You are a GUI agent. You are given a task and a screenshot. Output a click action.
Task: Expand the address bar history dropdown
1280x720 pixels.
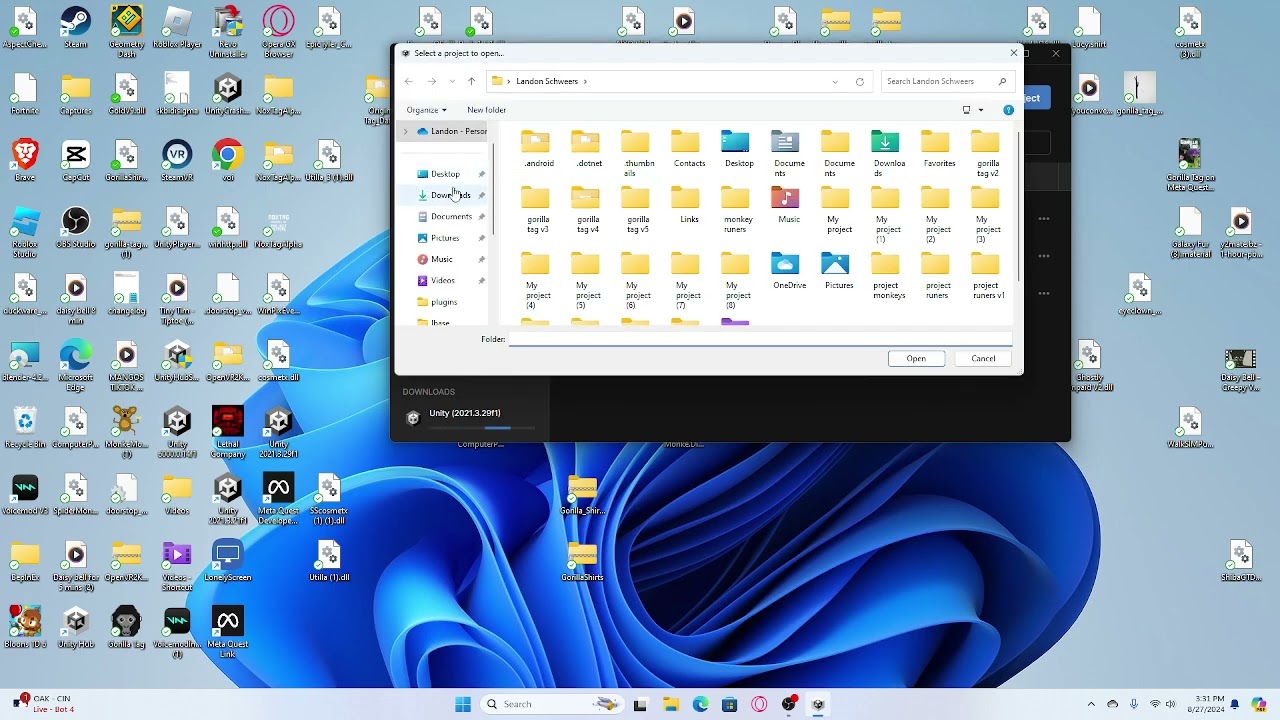click(x=835, y=82)
